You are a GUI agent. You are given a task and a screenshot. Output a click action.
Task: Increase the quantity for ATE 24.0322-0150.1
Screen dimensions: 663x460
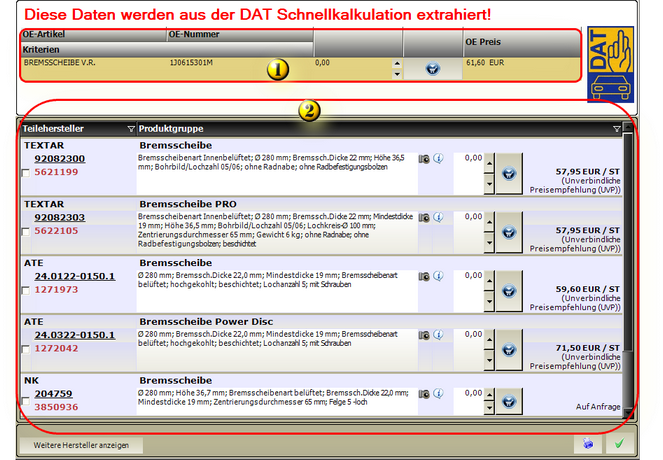(x=489, y=340)
